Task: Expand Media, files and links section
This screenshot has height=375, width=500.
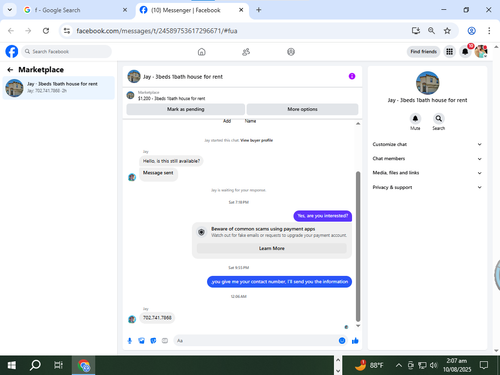Action: [x=427, y=173]
